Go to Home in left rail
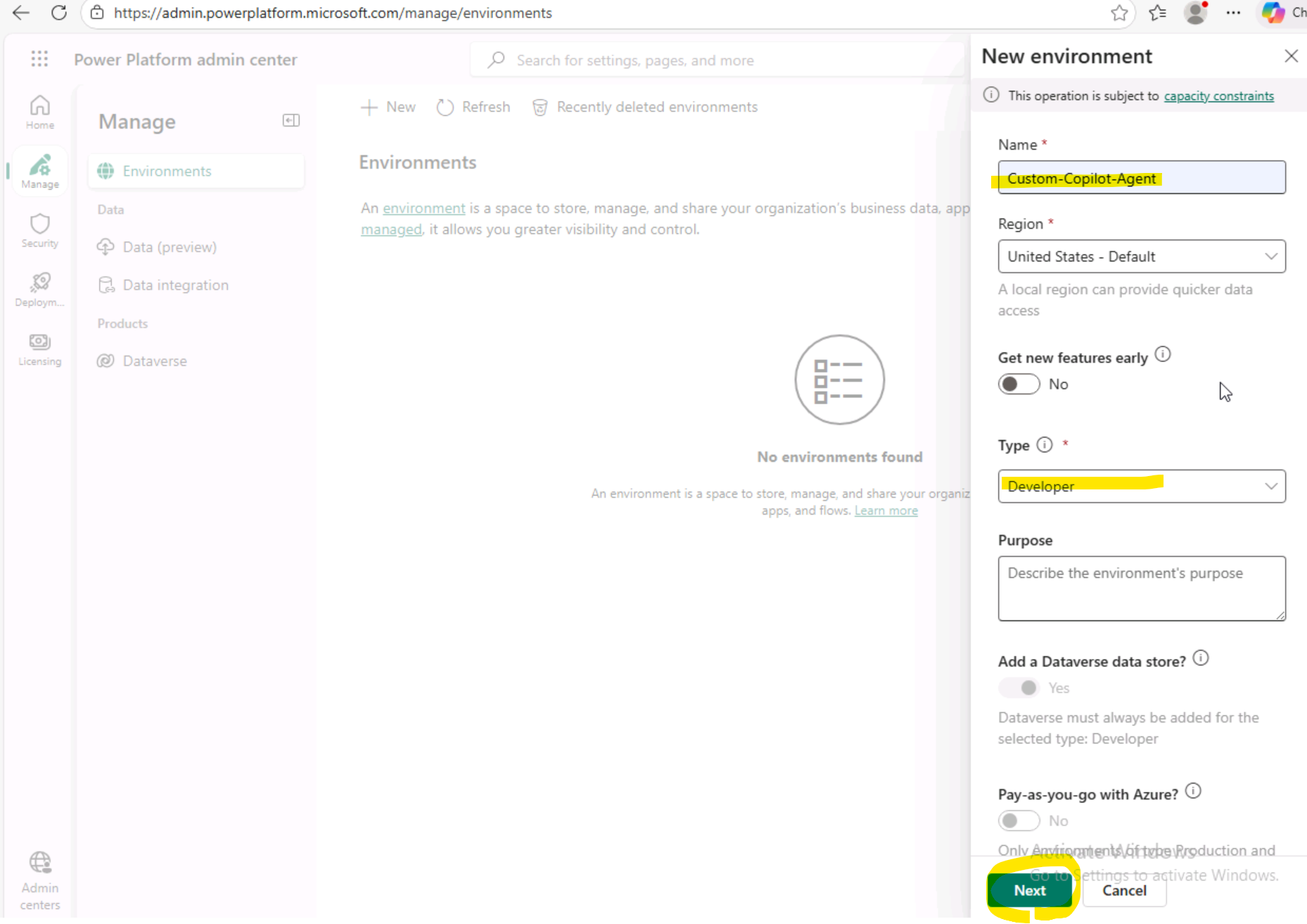 (40, 112)
